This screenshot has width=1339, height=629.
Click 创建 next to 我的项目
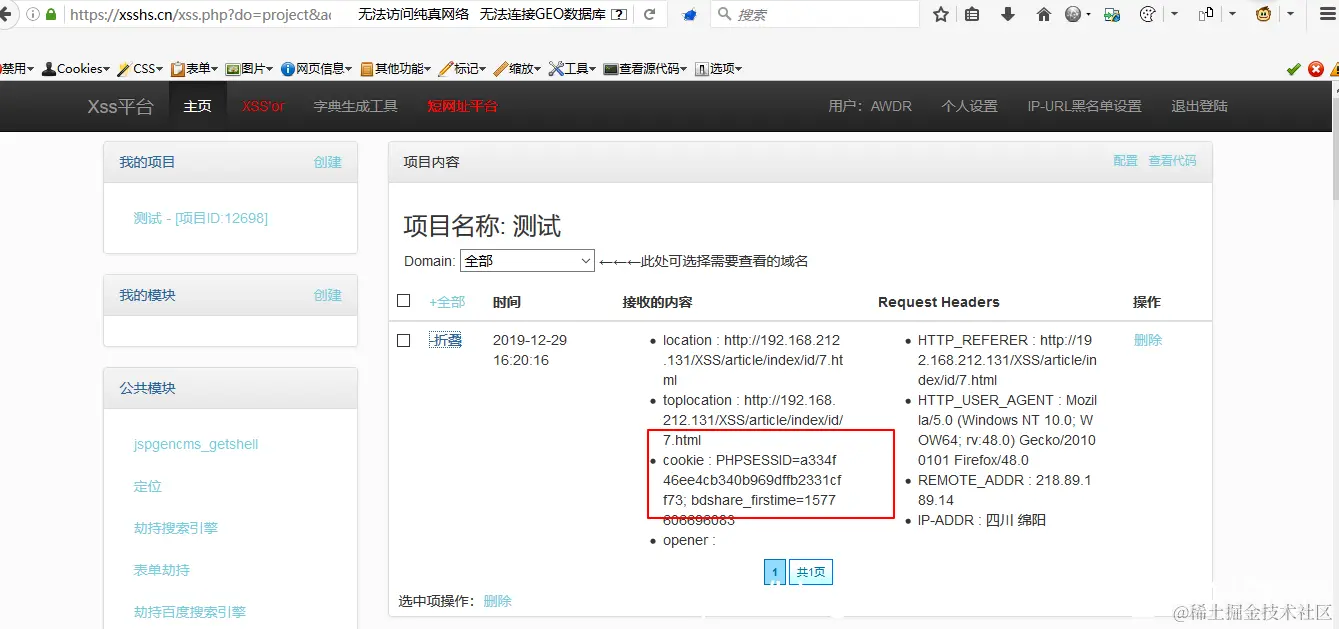coord(328,161)
